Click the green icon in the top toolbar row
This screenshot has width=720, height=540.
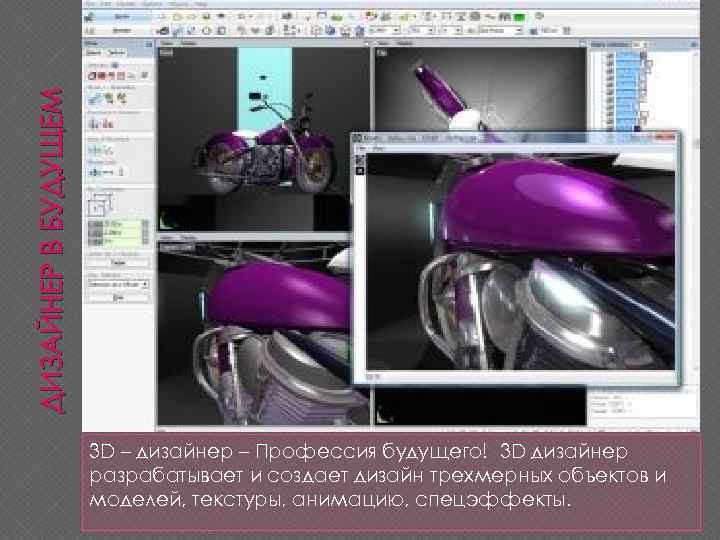(519, 17)
